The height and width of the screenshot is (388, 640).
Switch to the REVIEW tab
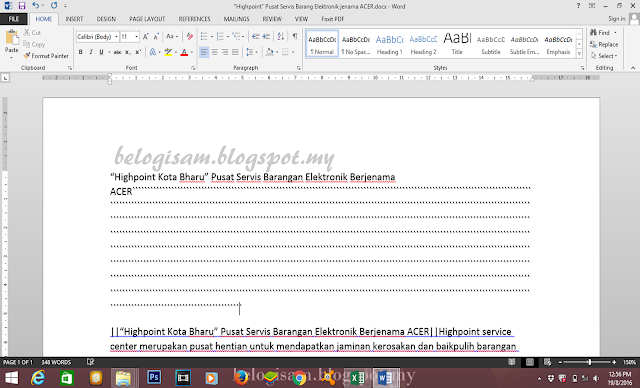coord(272,19)
